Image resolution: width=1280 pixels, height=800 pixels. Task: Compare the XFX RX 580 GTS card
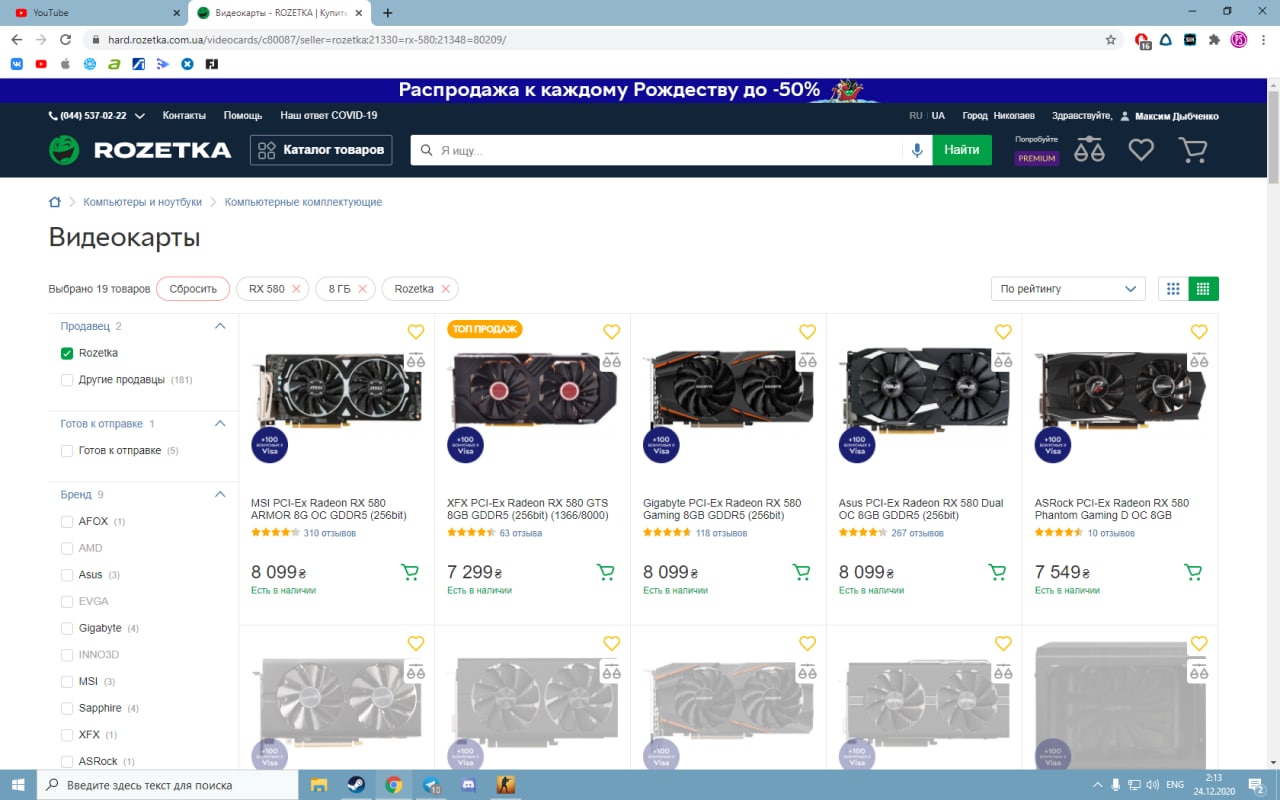612,359
